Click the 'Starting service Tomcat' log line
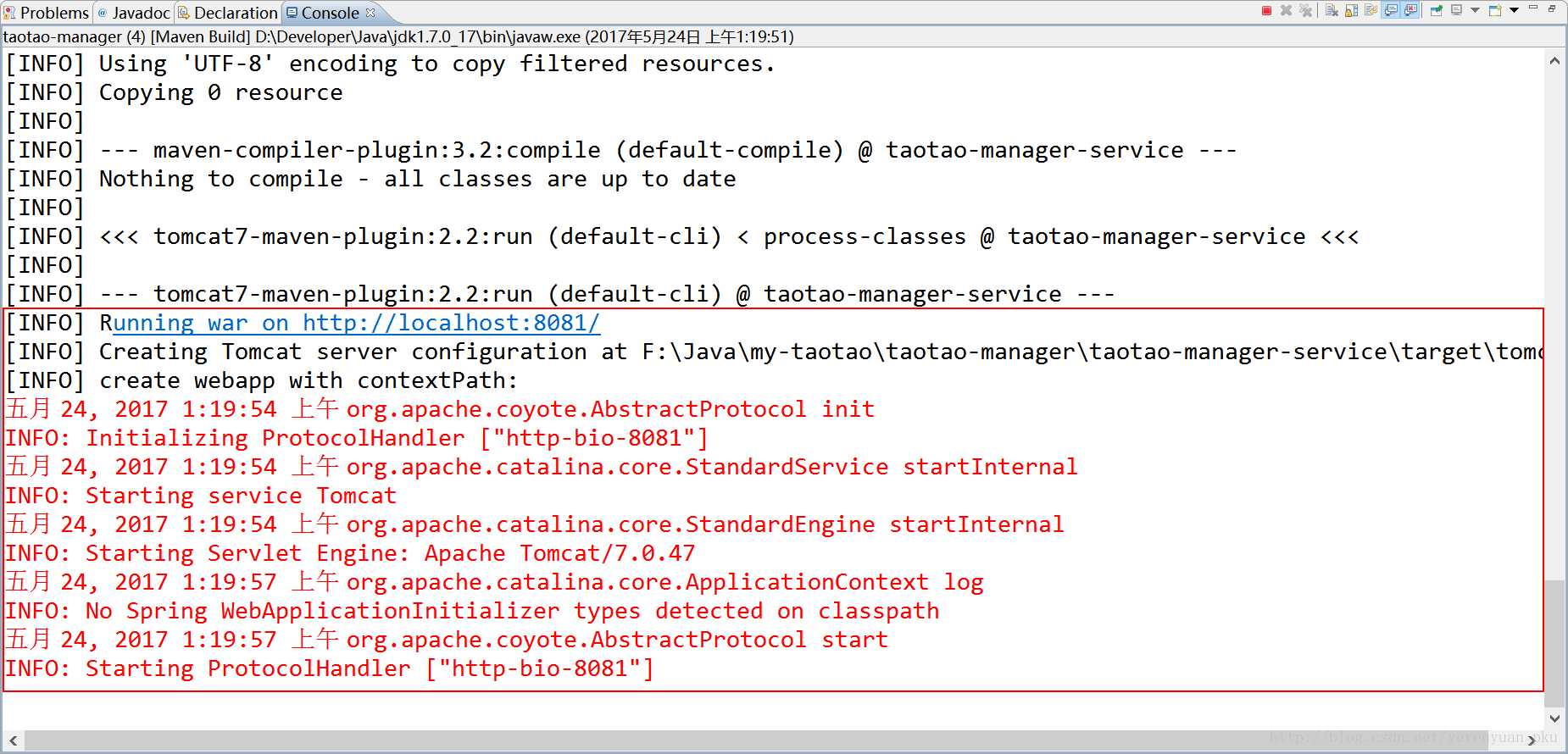The width and height of the screenshot is (1568, 754). pos(201,496)
